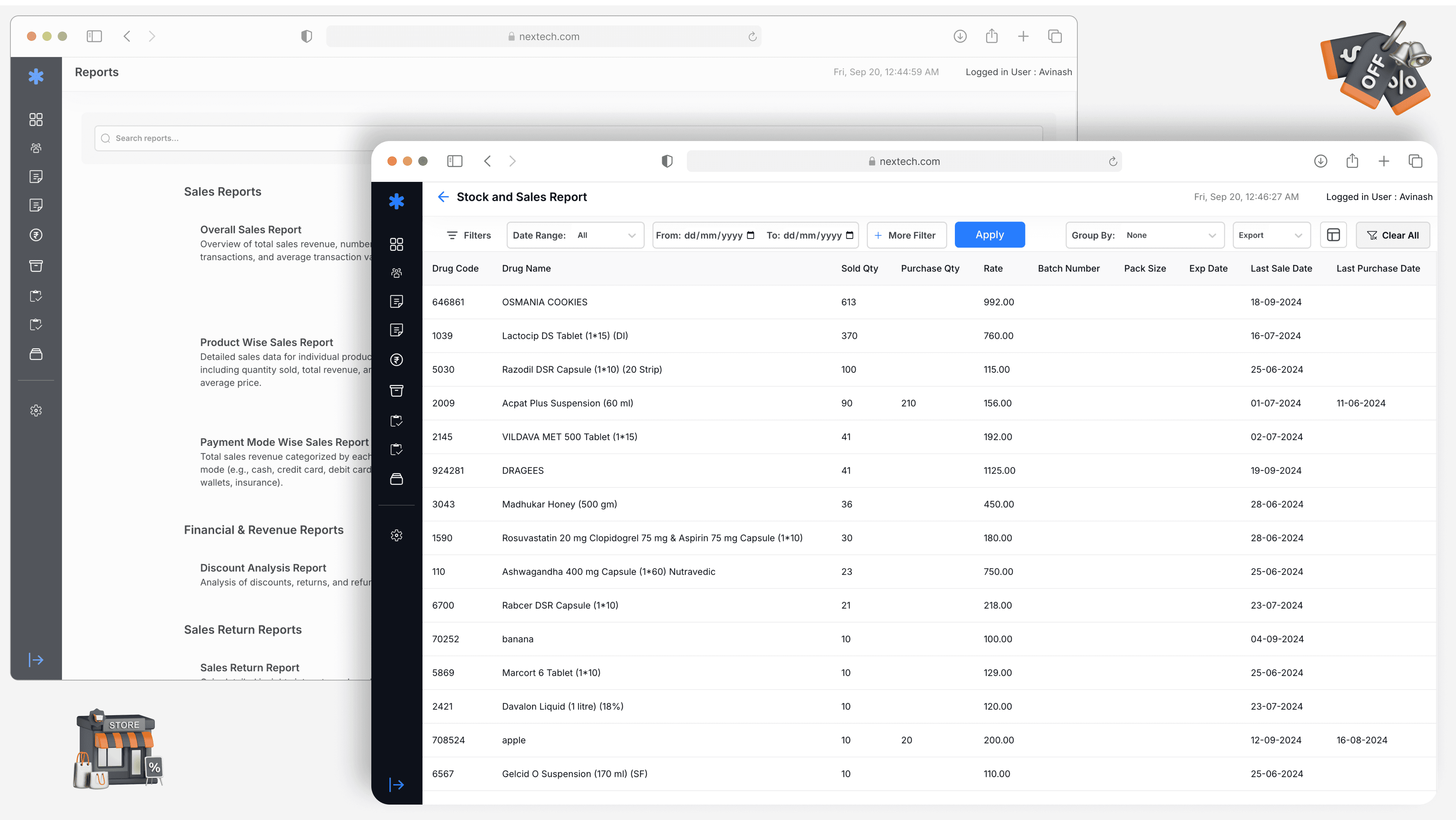Click share icon in back browser toolbar
Image resolution: width=1456 pixels, height=820 pixels.
point(991,36)
